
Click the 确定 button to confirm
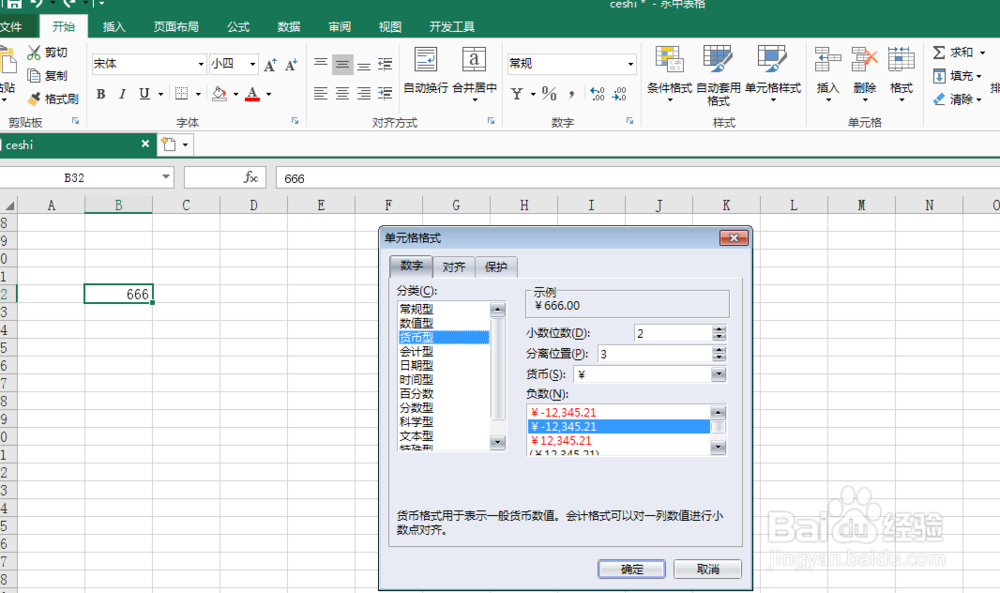(x=631, y=568)
